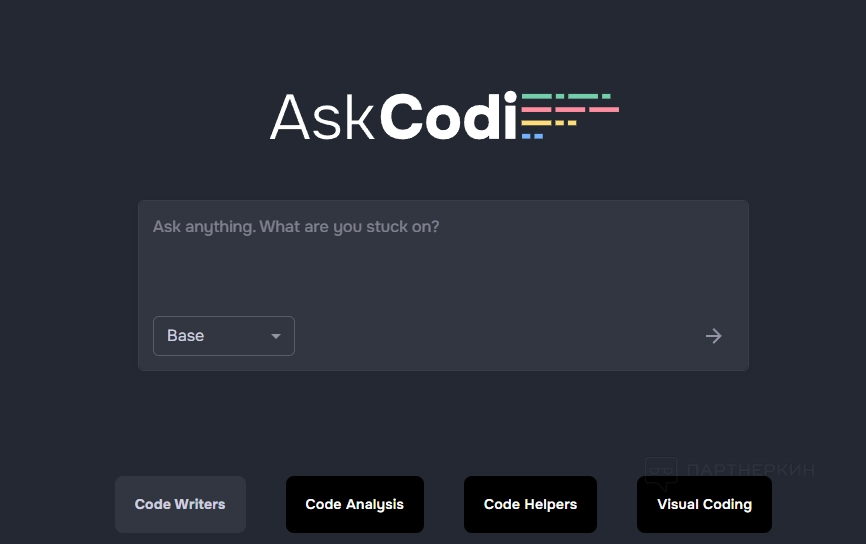Submit the question with the arrow icon
This screenshot has height=544, width=866.
click(713, 336)
